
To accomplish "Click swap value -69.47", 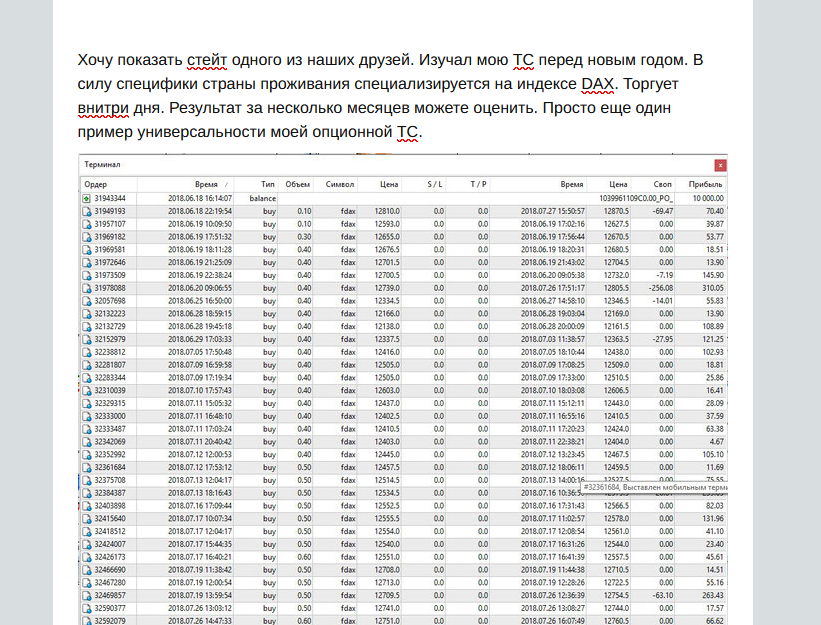I will [x=663, y=211].
